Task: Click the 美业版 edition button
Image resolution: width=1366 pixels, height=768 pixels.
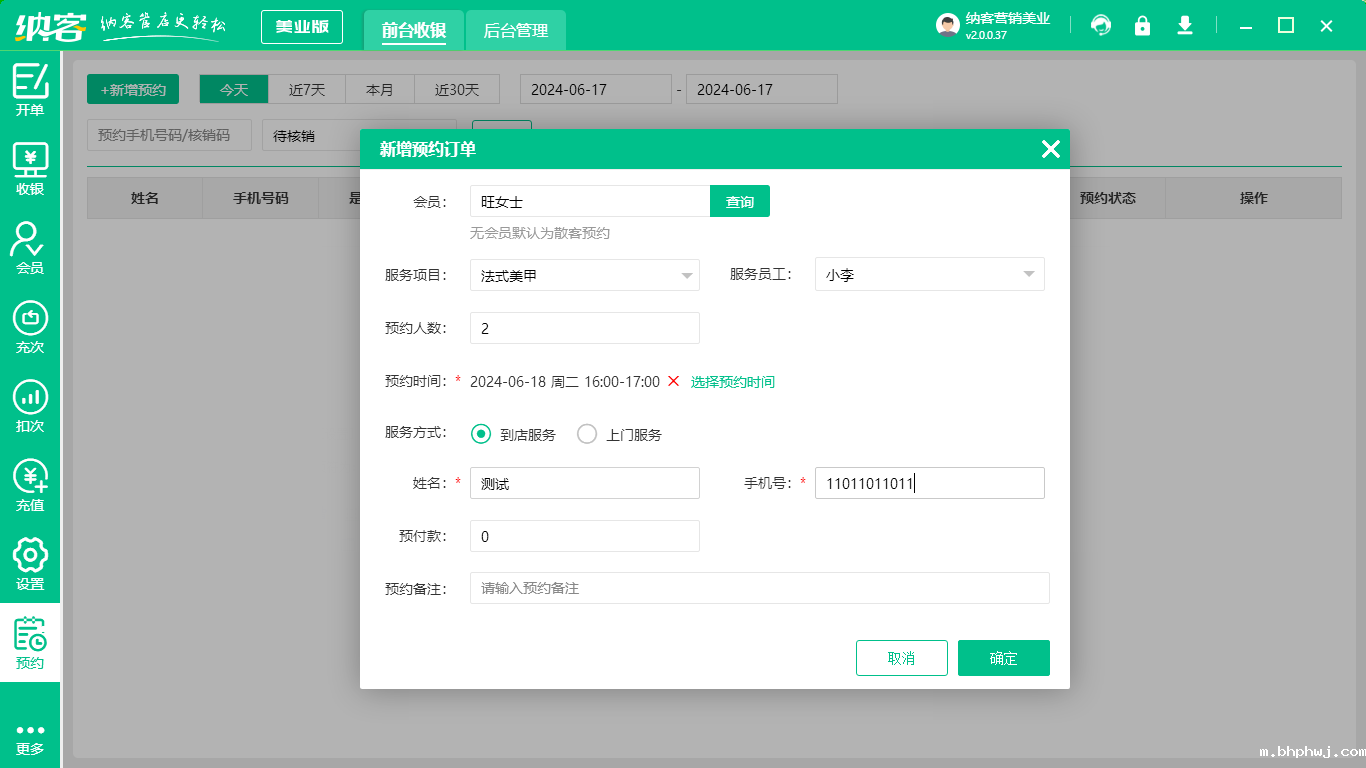Action: [302, 27]
